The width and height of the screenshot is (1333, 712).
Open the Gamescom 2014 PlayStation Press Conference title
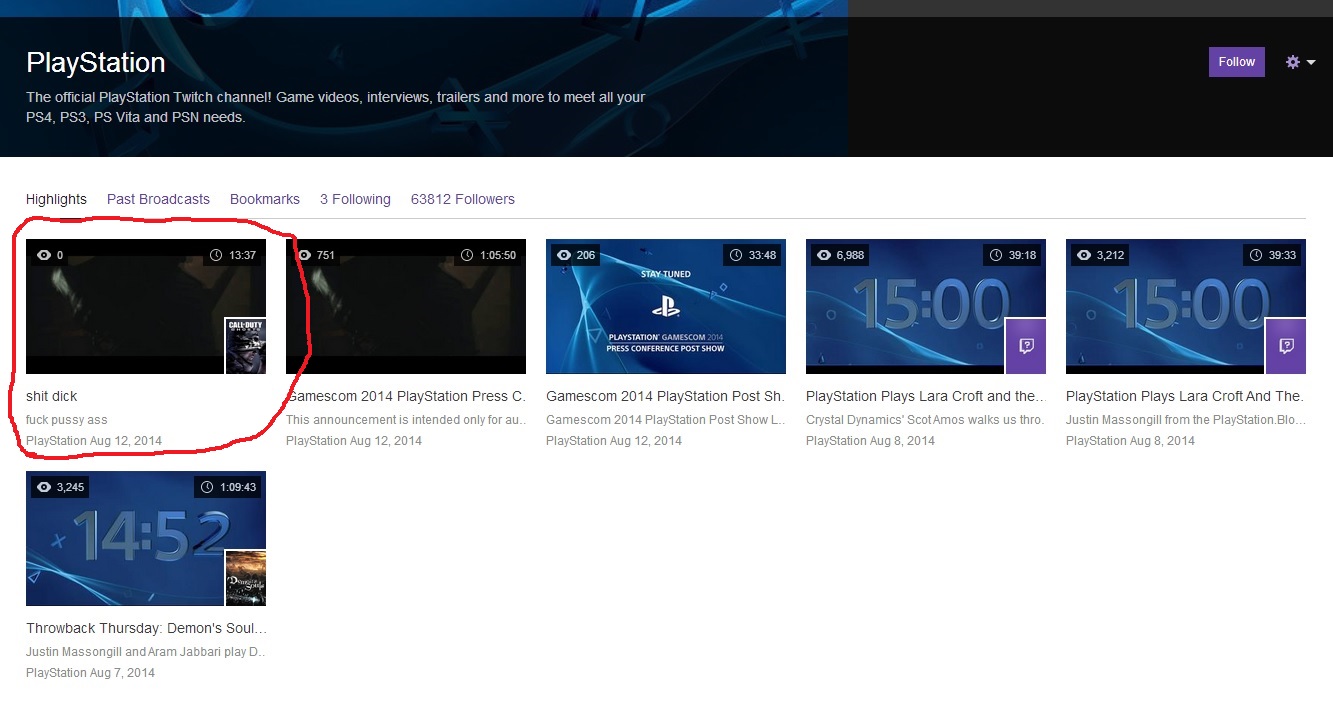pos(406,396)
